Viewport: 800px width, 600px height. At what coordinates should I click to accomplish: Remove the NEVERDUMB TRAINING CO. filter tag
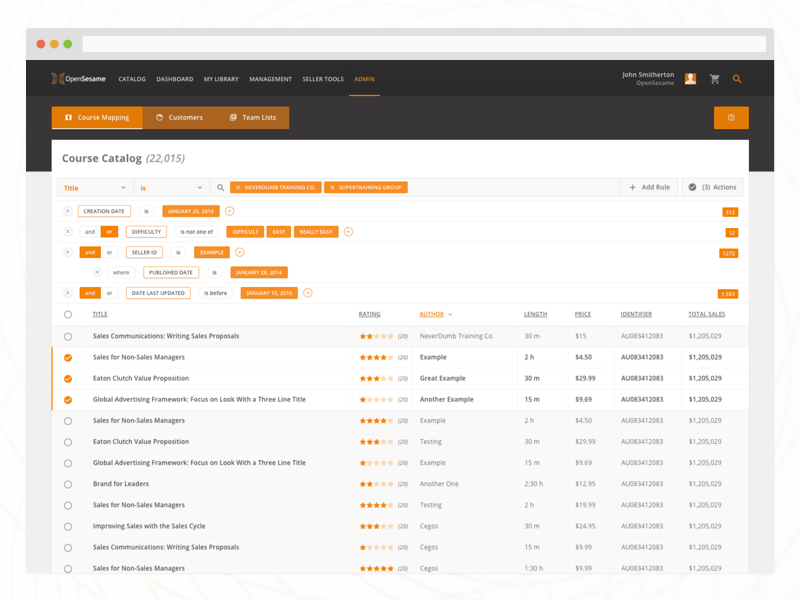tap(237, 187)
